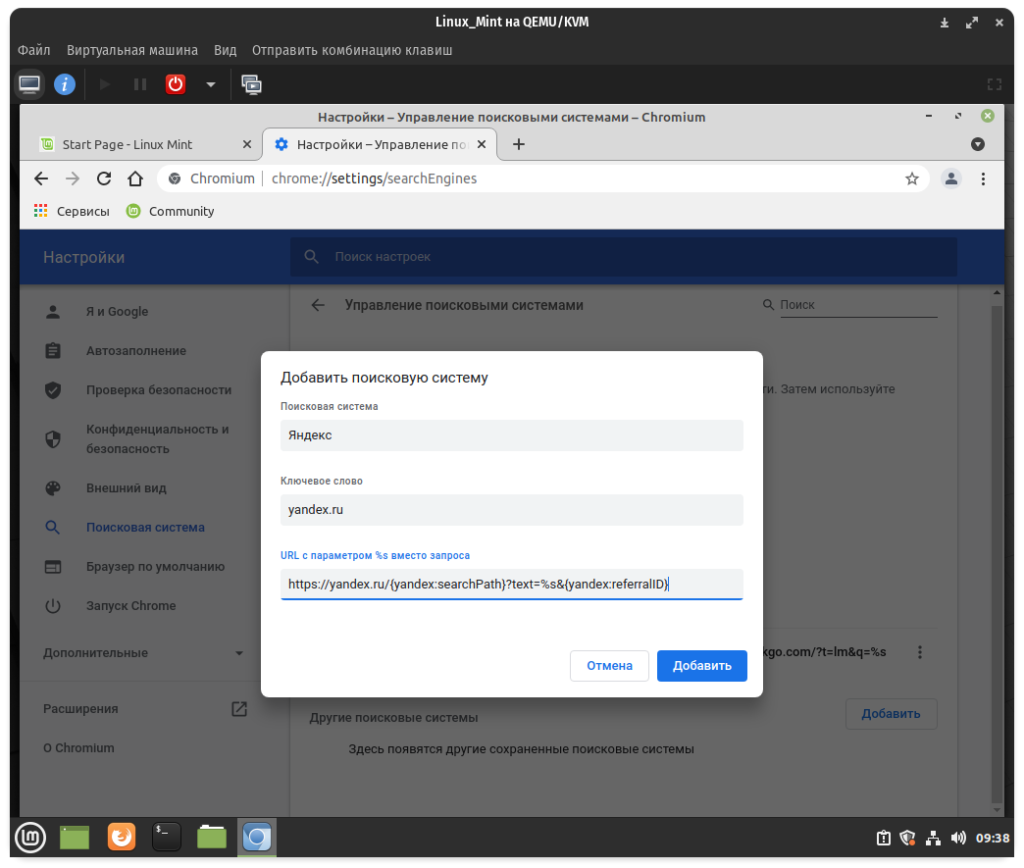Open Firefox from the taskbar

point(121,836)
